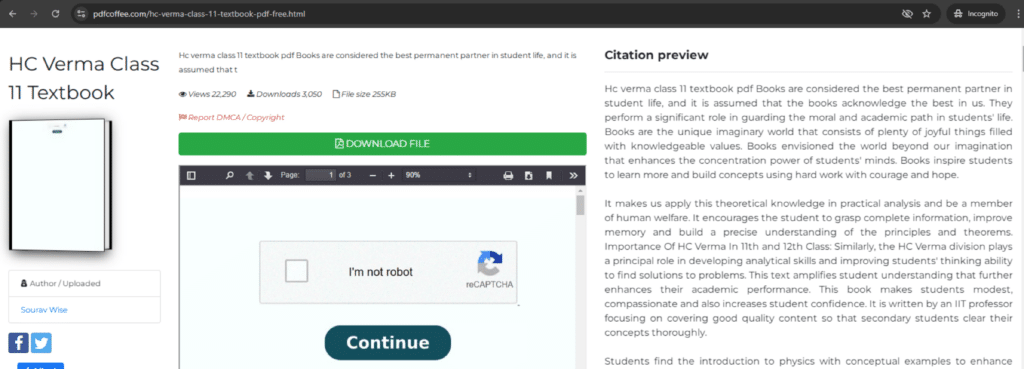Viewport: 1024px width, 369px height.
Task: Zoom out with the minus icon
Action: 373,175
